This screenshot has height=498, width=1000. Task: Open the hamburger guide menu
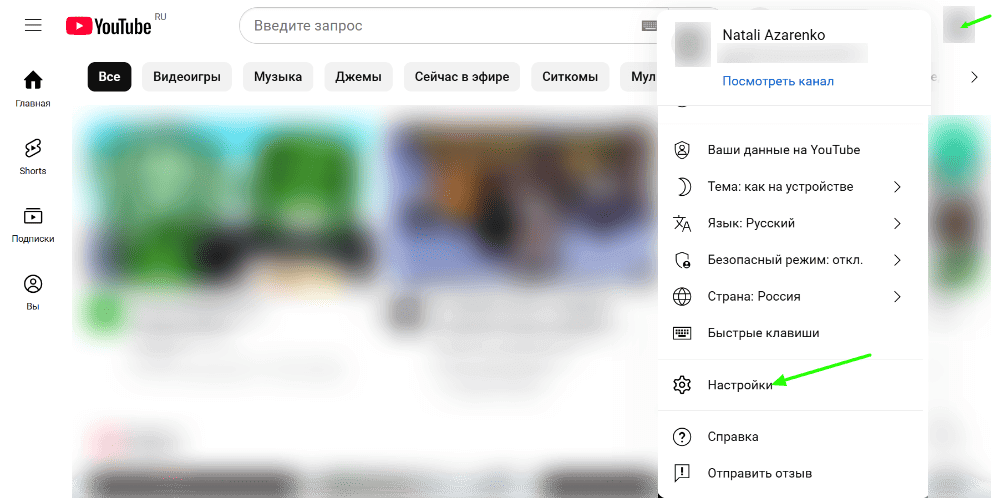33,26
